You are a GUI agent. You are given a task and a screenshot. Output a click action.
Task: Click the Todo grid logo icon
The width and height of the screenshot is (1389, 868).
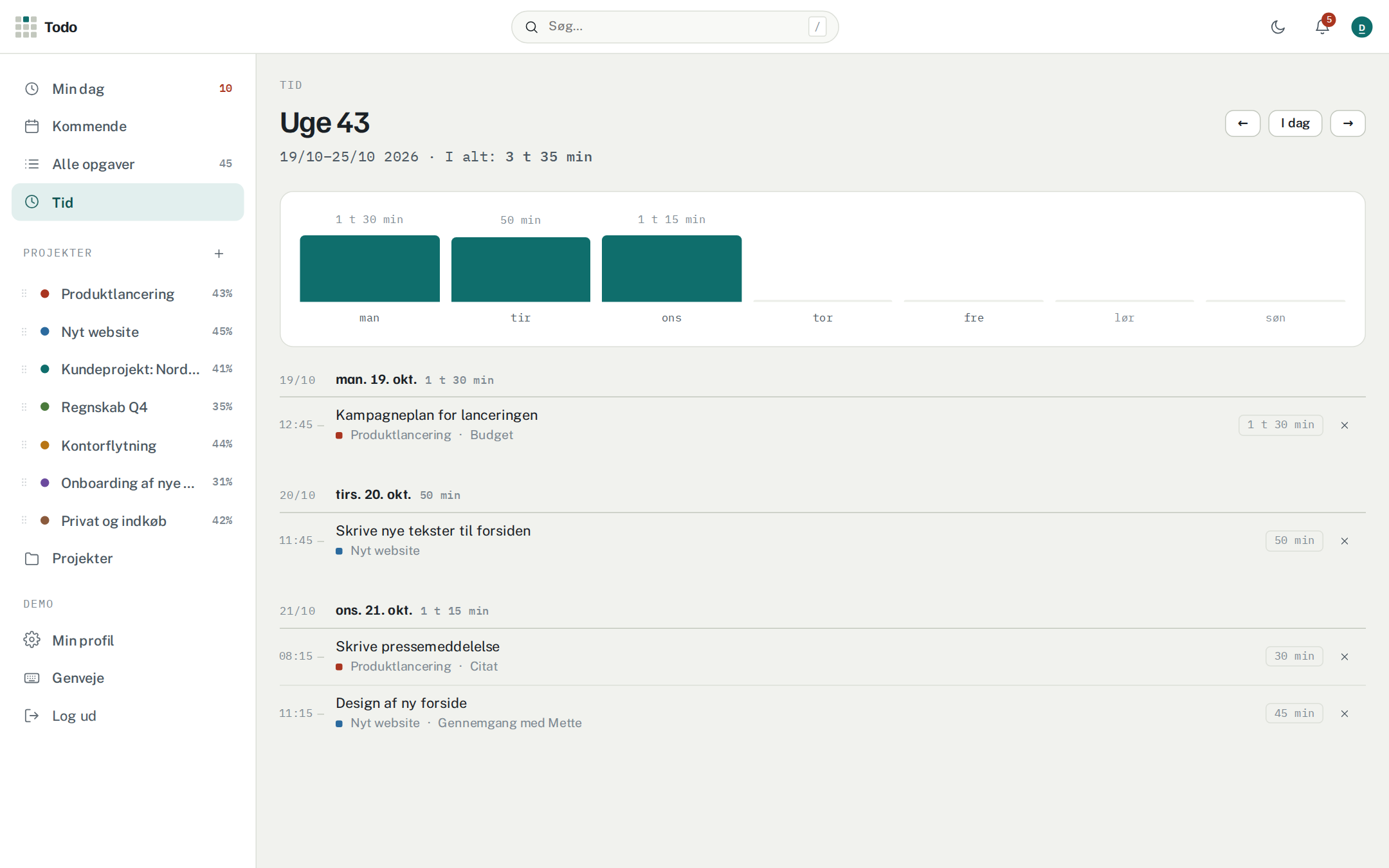coord(26,27)
